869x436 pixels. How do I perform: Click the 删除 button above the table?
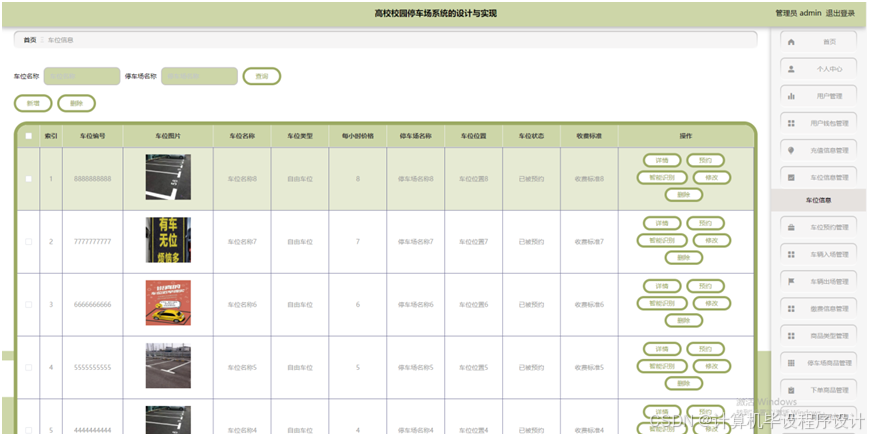coord(76,104)
